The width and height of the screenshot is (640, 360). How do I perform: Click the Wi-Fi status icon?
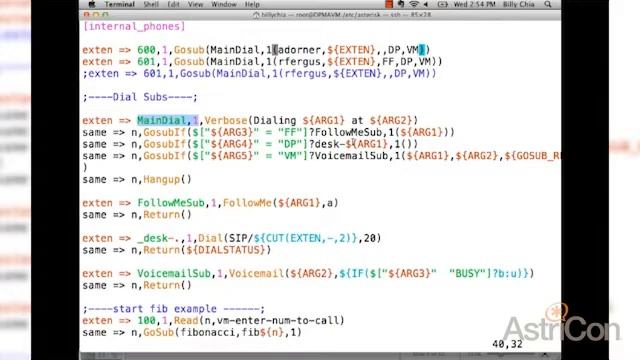pos(414,4)
